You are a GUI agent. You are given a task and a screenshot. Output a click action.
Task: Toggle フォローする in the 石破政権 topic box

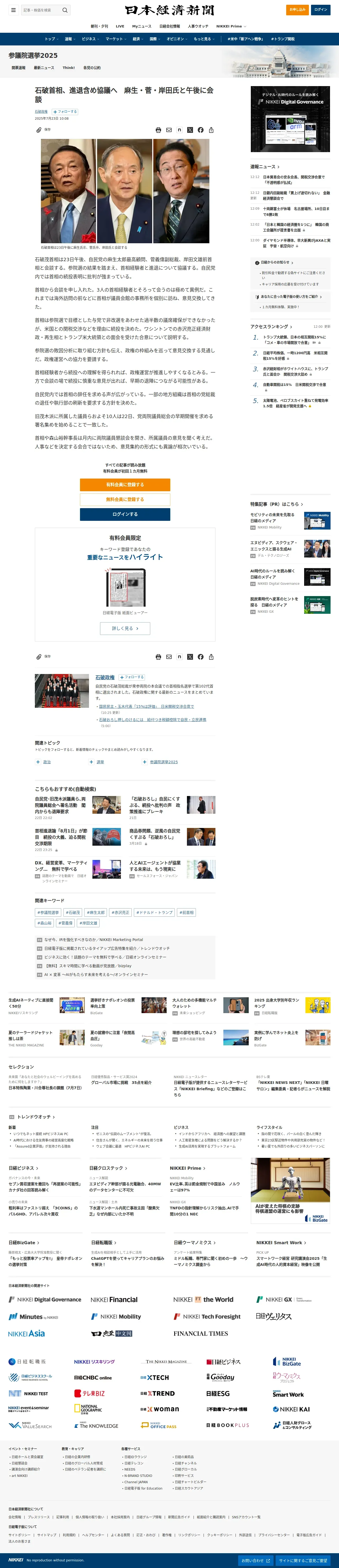point(132,677)
